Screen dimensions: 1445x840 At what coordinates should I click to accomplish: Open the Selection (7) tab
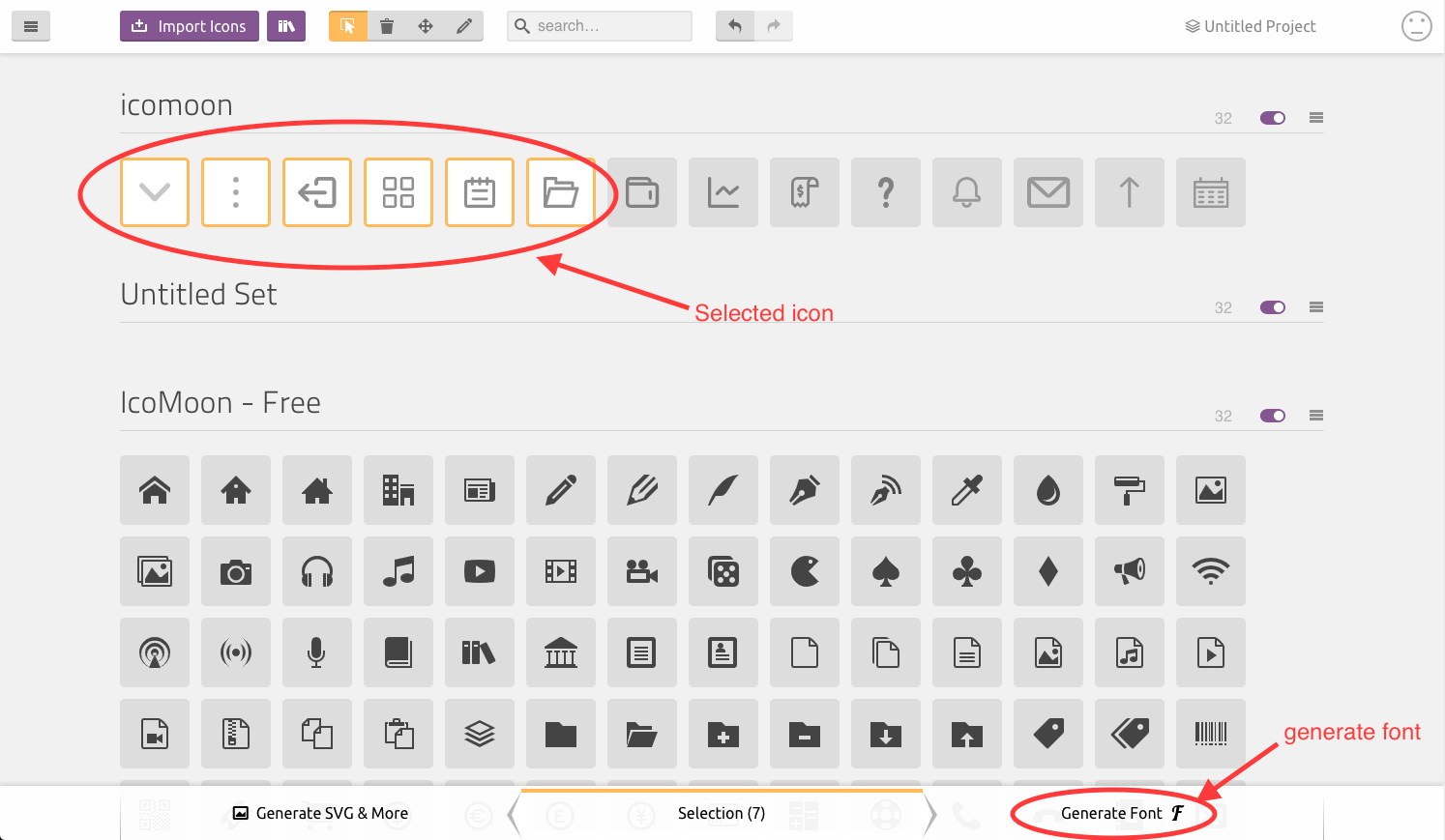(x=722, y=813)
